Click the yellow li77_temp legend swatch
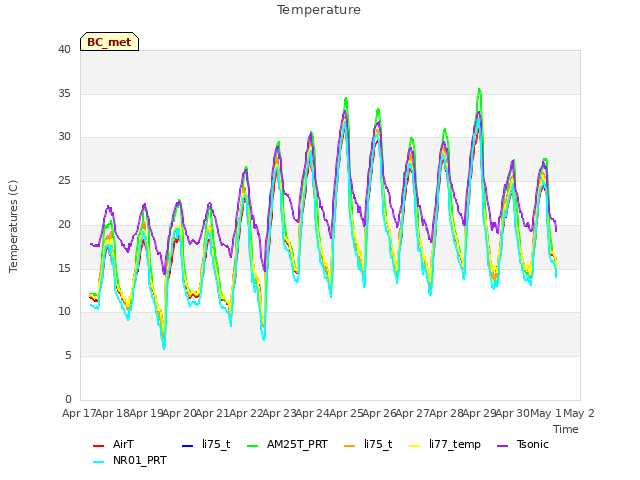Image resolution: width=640 pixels, height=480 pixels. (415, 446)
